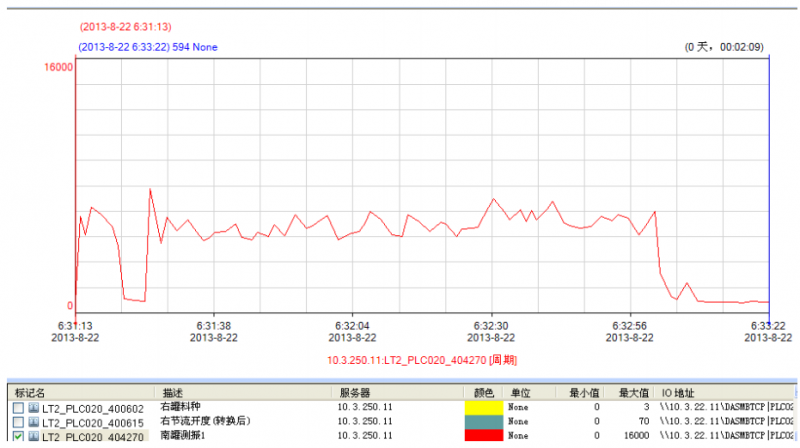Click the tag icon beside LT2_PLC020_400615
This screenshot has height=448, width=800.
coord(33,422)
